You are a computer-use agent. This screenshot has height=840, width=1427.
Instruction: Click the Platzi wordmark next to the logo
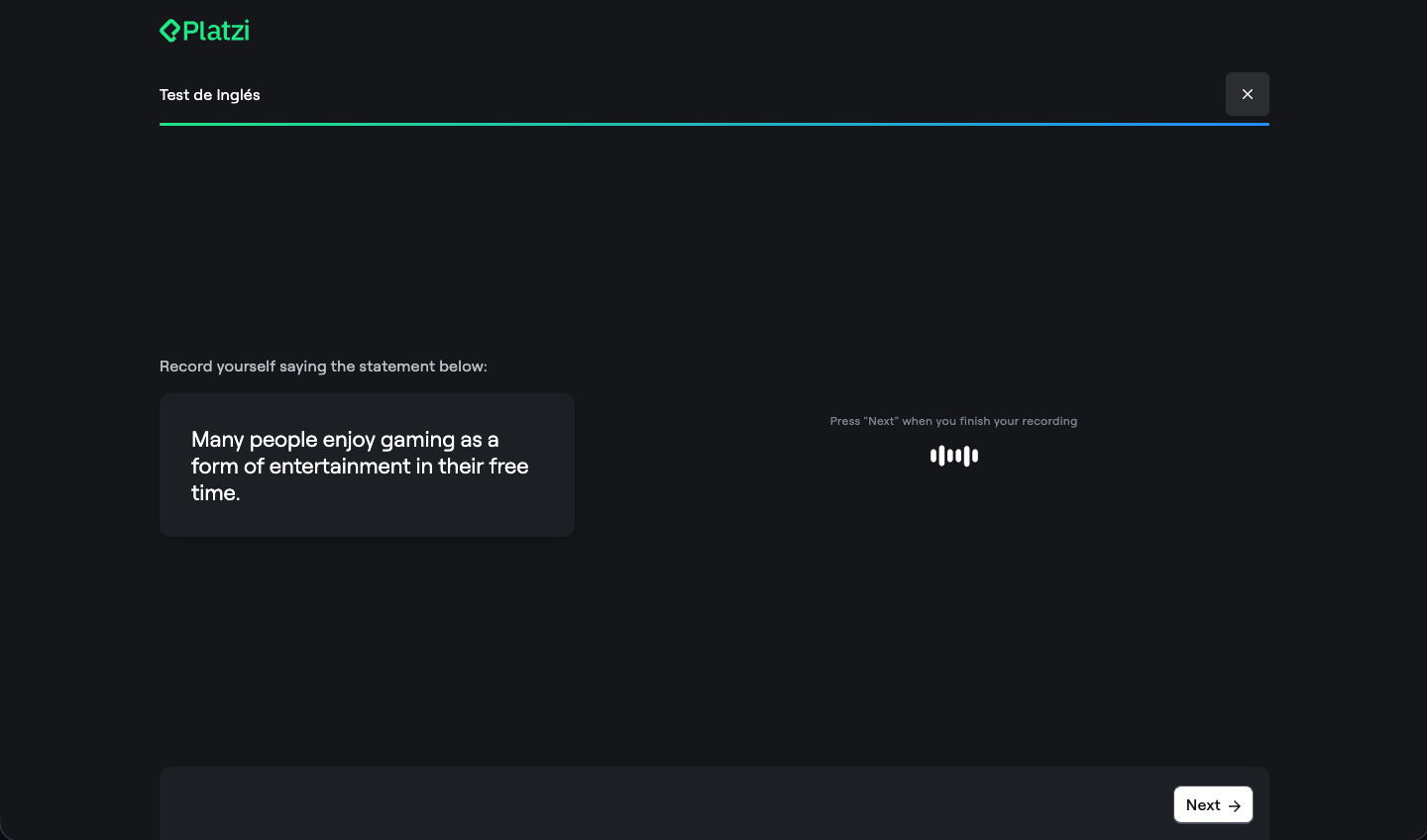tap(216, 31)
